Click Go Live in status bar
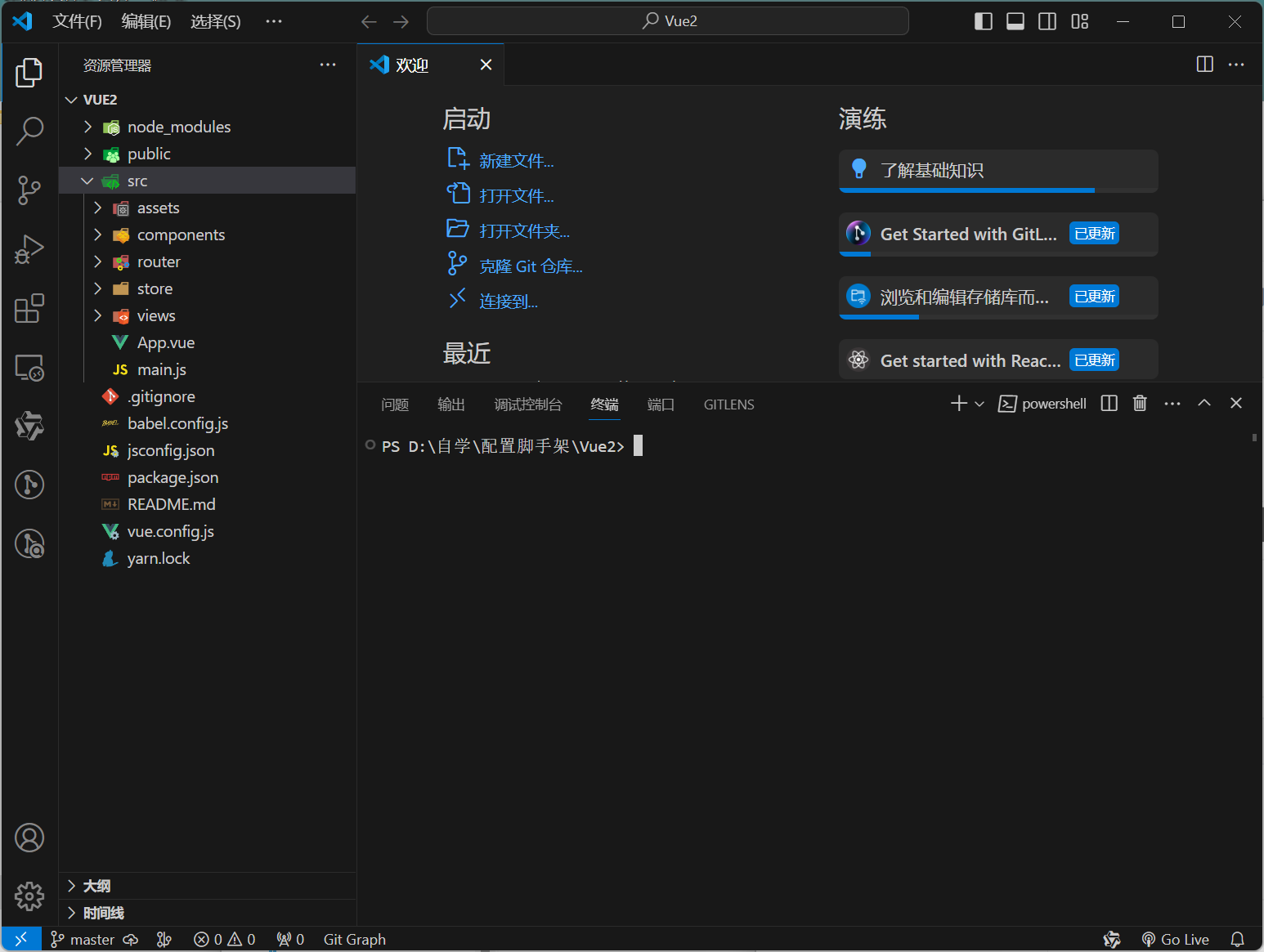 pos(1176,939)
